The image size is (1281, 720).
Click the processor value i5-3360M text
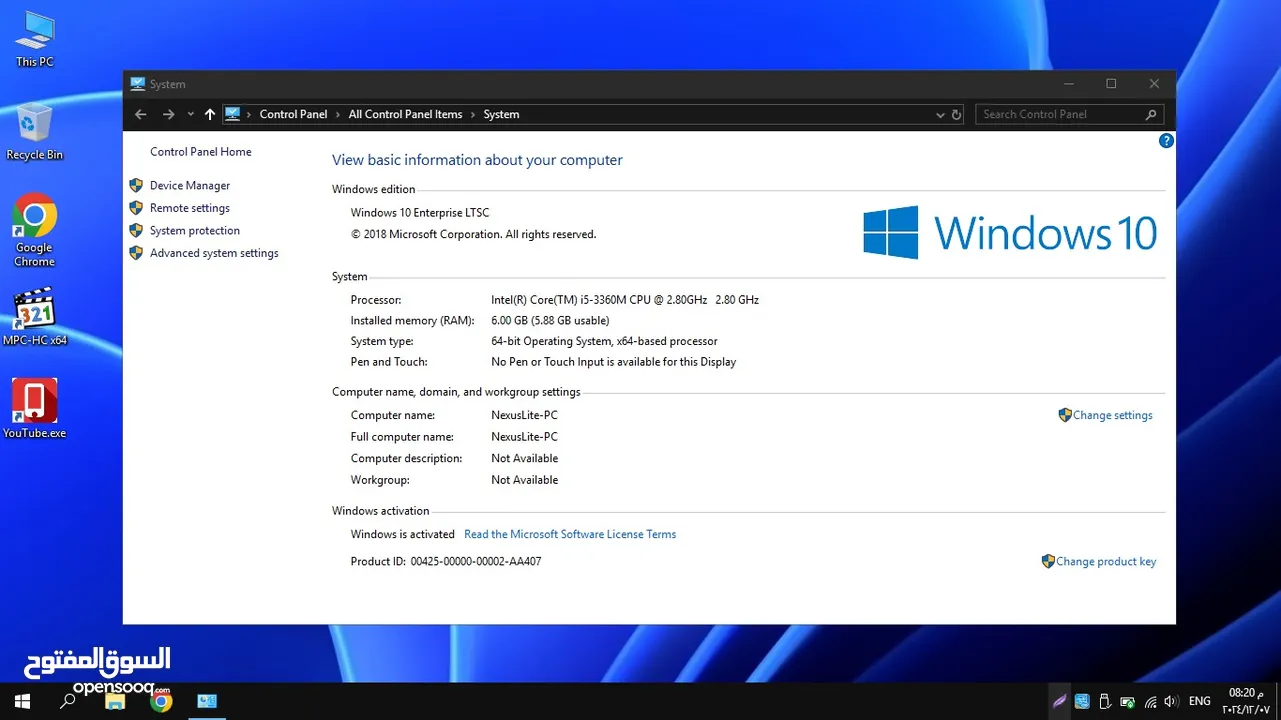[x=625, y=299]
